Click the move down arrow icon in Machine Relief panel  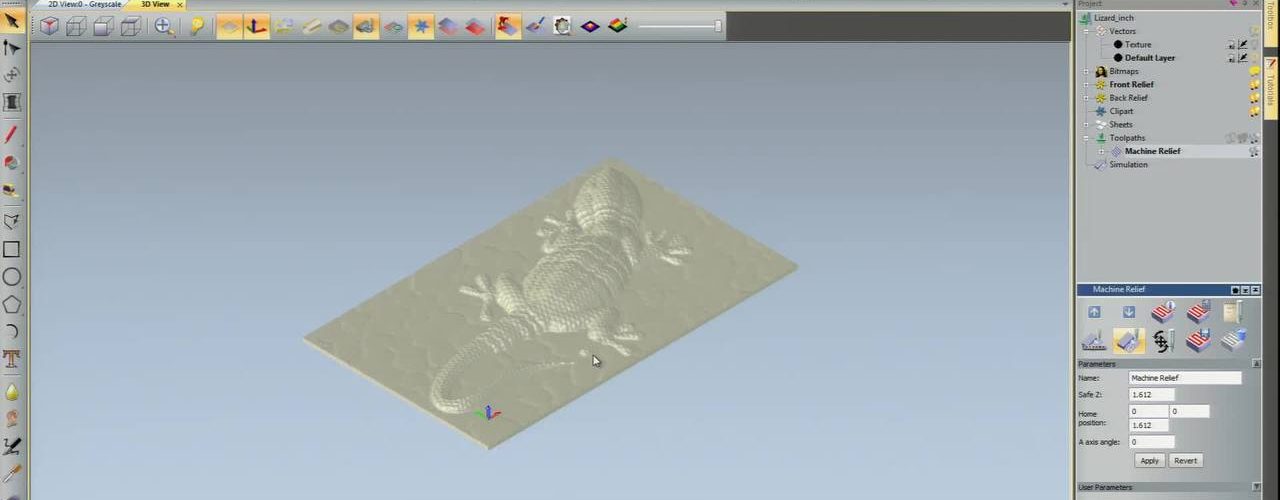(x=1129, y=313)
